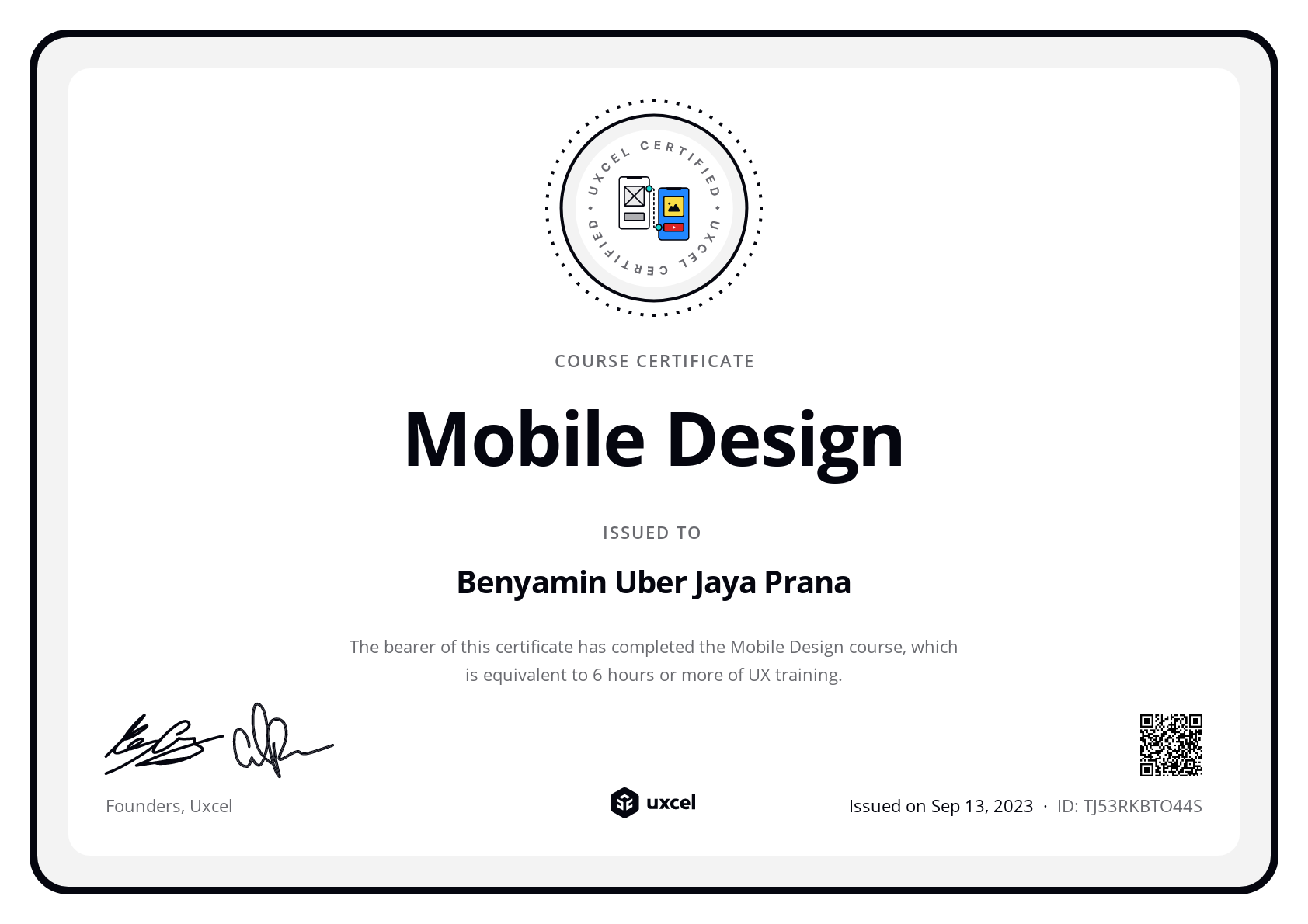Viewport: 1308px width, 924px height.
Task: Click the 'ISSUED TO' label
Action: (x=652, y=533)
